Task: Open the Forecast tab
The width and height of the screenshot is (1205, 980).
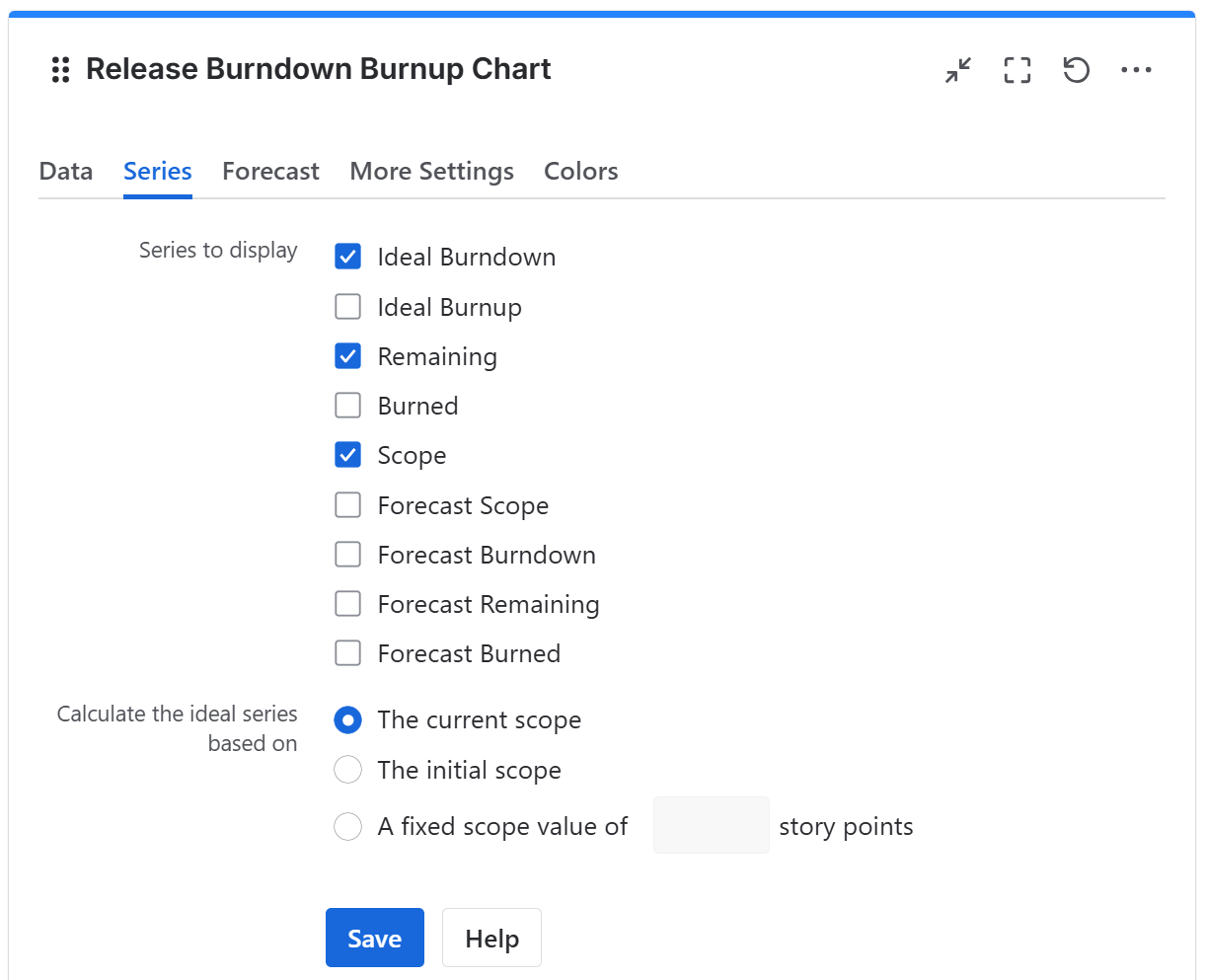Action: pyautogui.click(x=270, y=171)
